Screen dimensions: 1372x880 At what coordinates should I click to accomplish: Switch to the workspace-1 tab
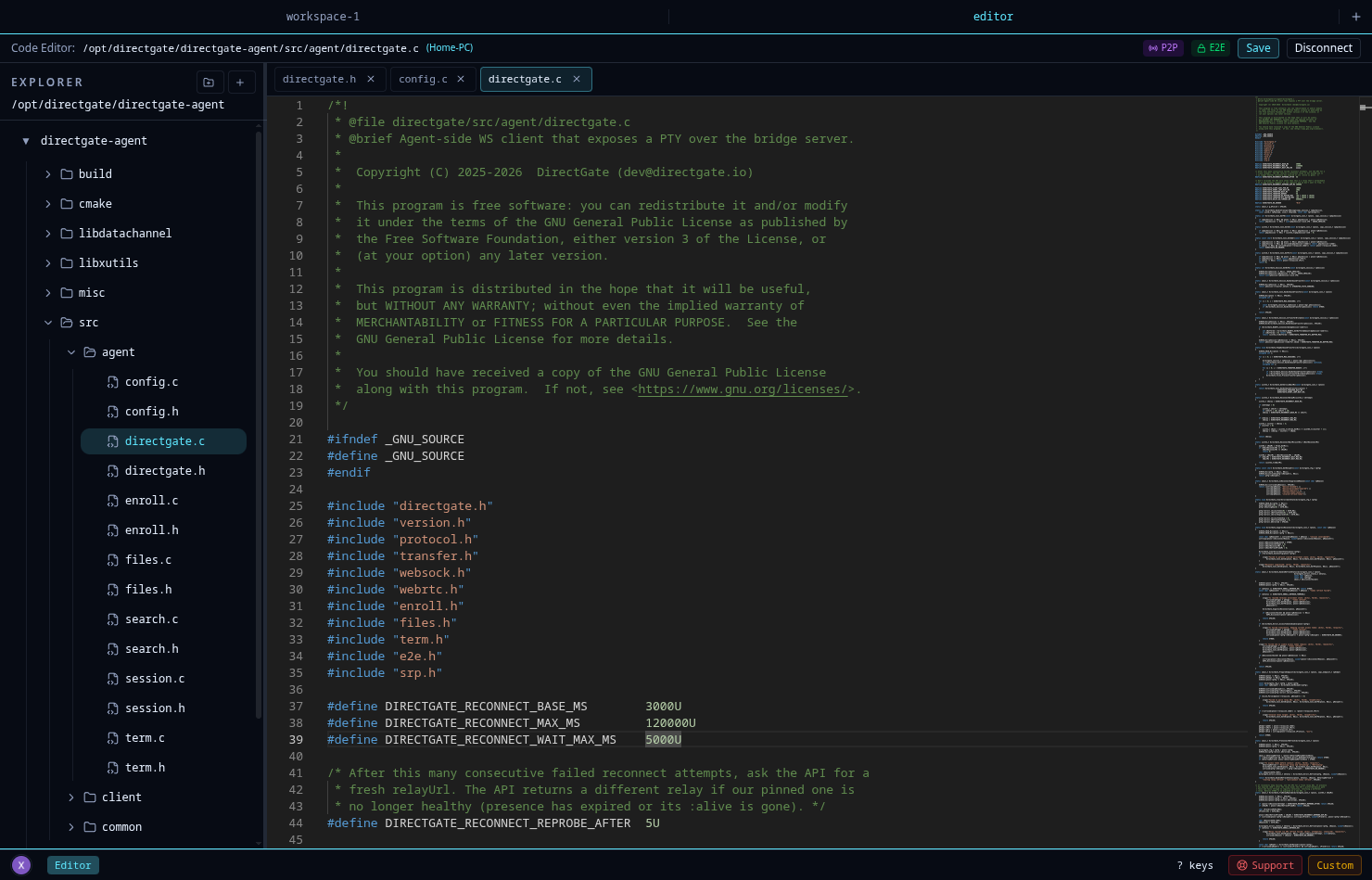[x=323, y=17]
